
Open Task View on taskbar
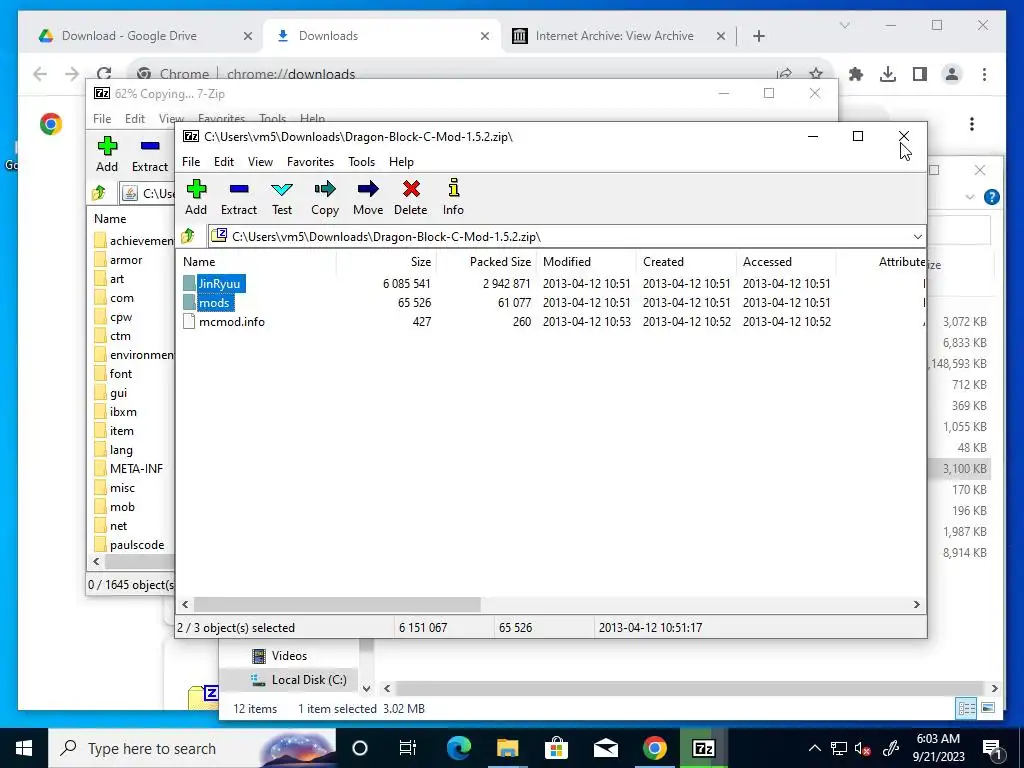[x=408, y=748]
